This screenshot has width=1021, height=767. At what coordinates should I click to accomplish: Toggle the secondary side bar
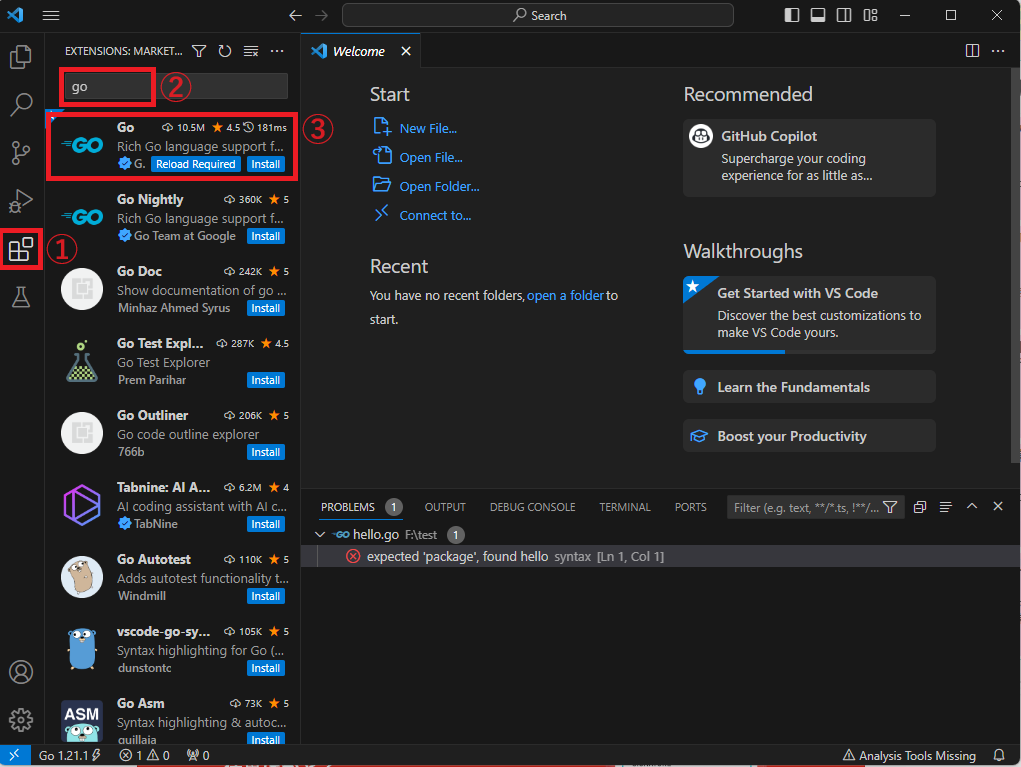(x=844, y=16)
